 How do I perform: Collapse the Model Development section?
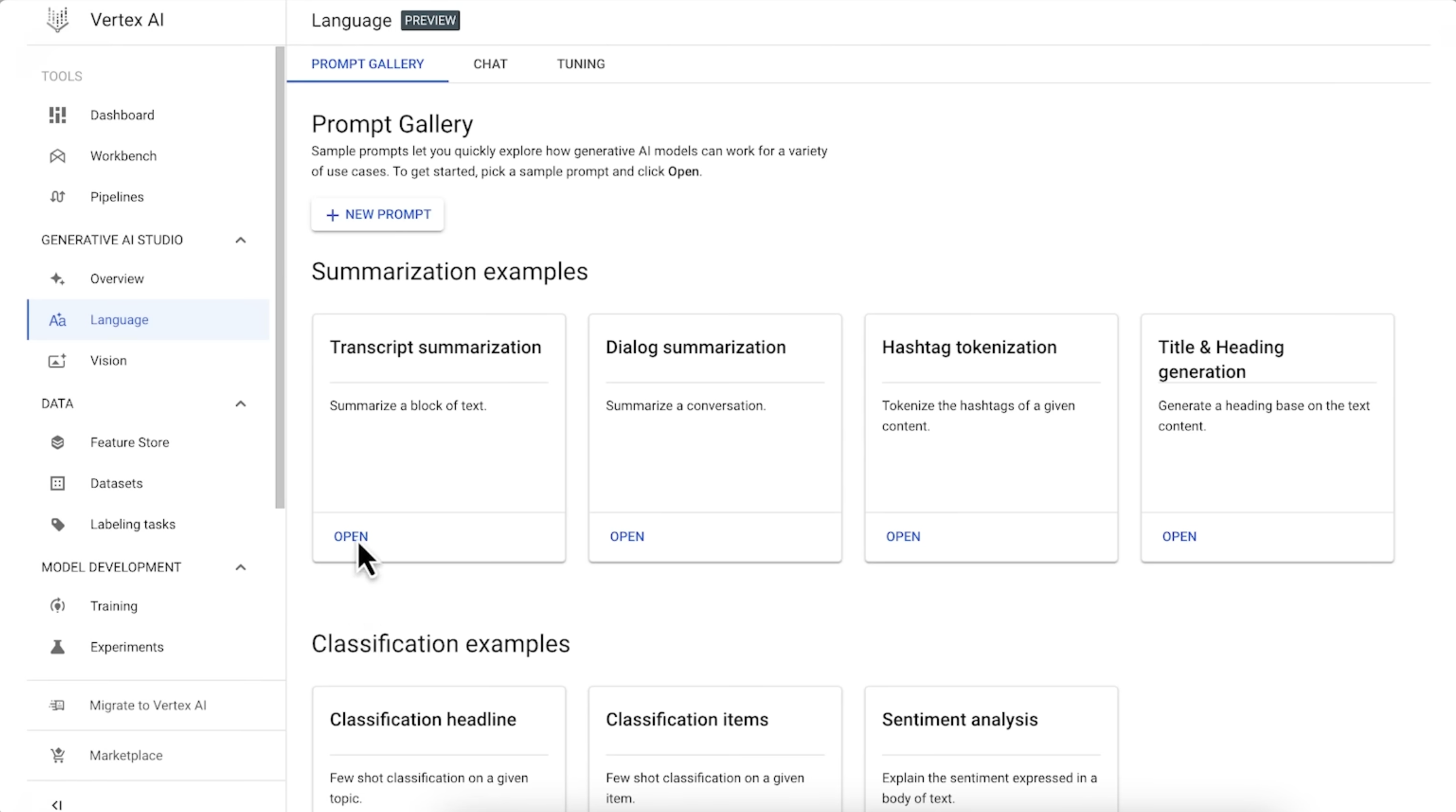pyautogui.click(x=241, y=567)
